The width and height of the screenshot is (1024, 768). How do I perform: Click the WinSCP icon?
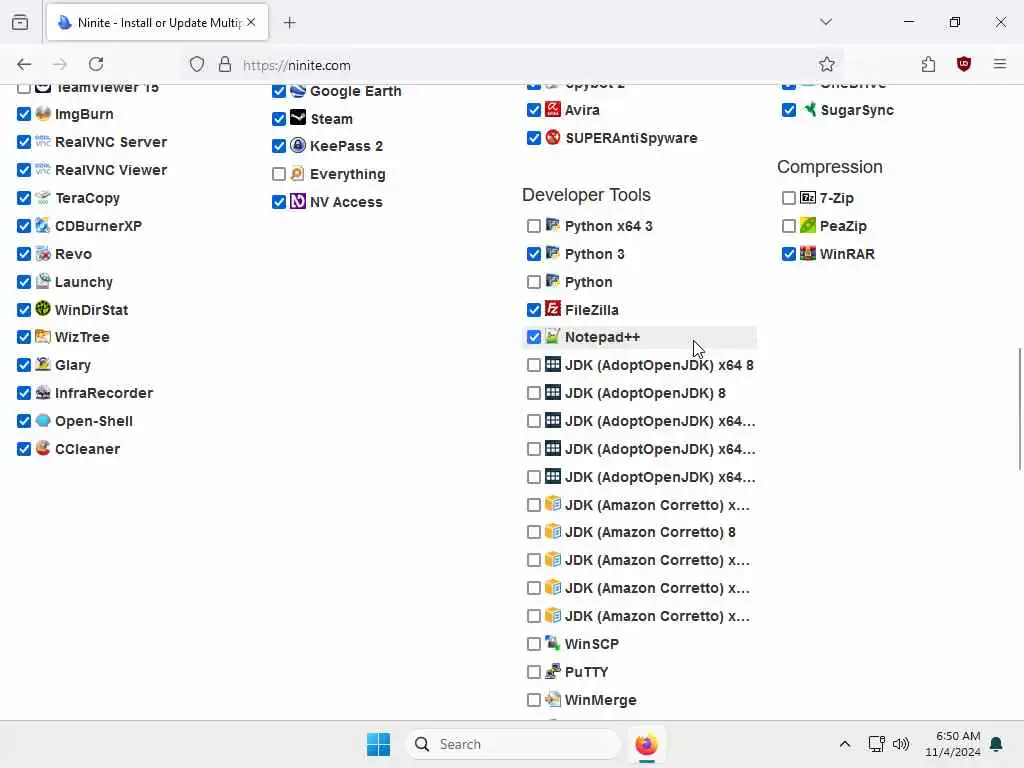pyautogui.click(x=553, y=643)
